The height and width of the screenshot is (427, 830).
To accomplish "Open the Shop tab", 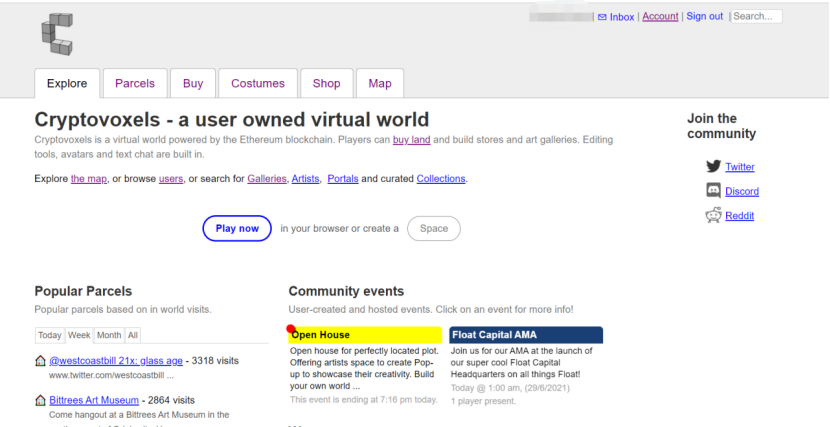I will (327, 83).
